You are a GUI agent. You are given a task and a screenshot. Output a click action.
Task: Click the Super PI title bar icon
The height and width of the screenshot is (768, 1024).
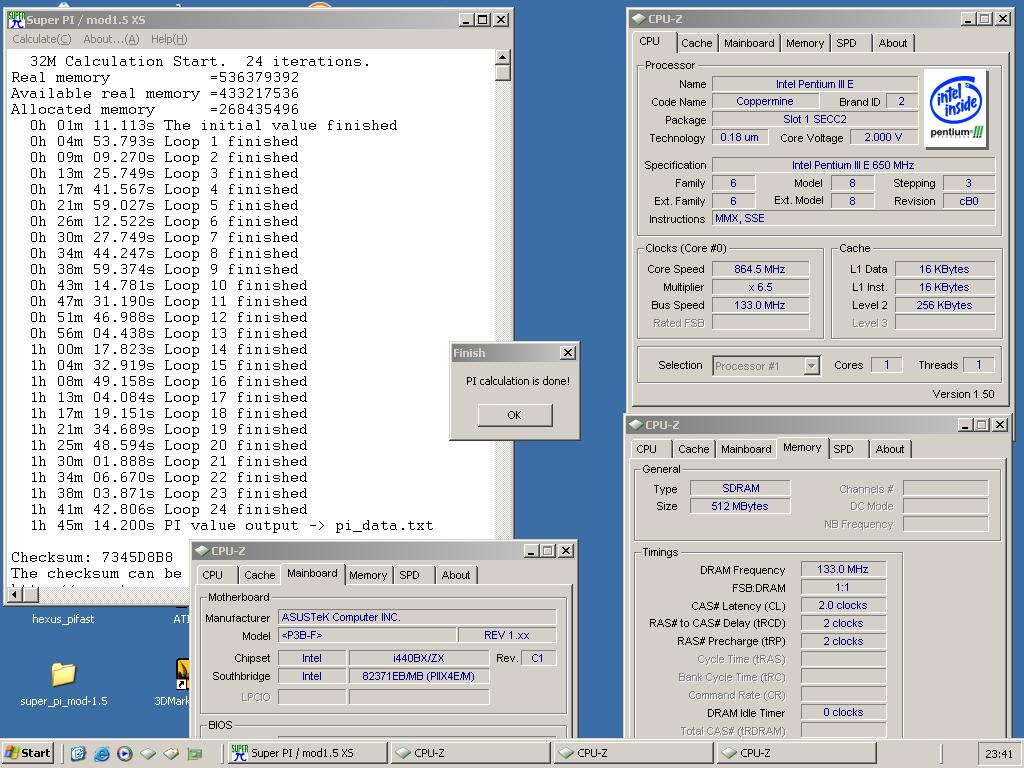click(x=16, y=20)
